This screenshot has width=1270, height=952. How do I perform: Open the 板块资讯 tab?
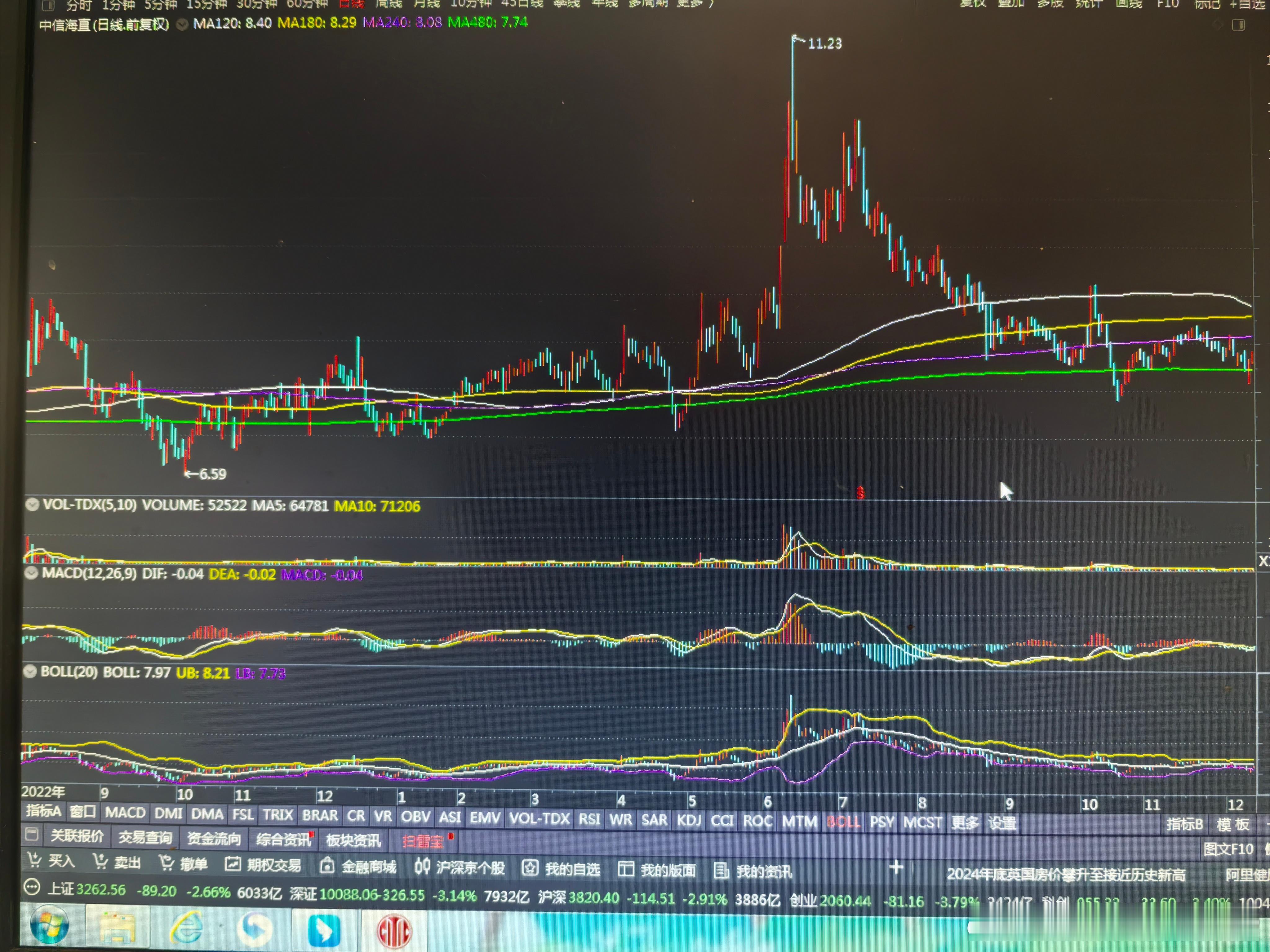pyautogui.click(x=353, y=841)
